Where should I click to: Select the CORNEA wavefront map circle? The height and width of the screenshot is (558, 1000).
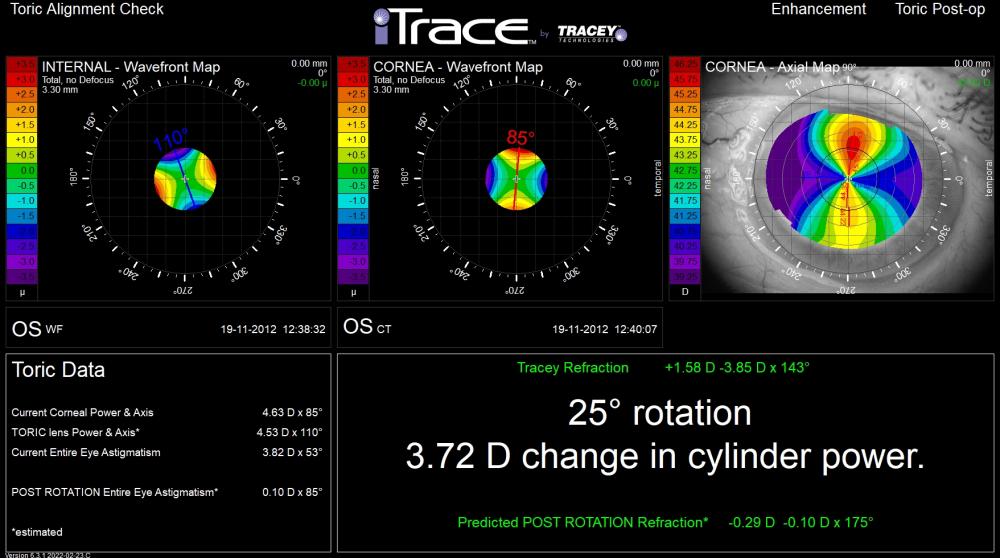516,179
